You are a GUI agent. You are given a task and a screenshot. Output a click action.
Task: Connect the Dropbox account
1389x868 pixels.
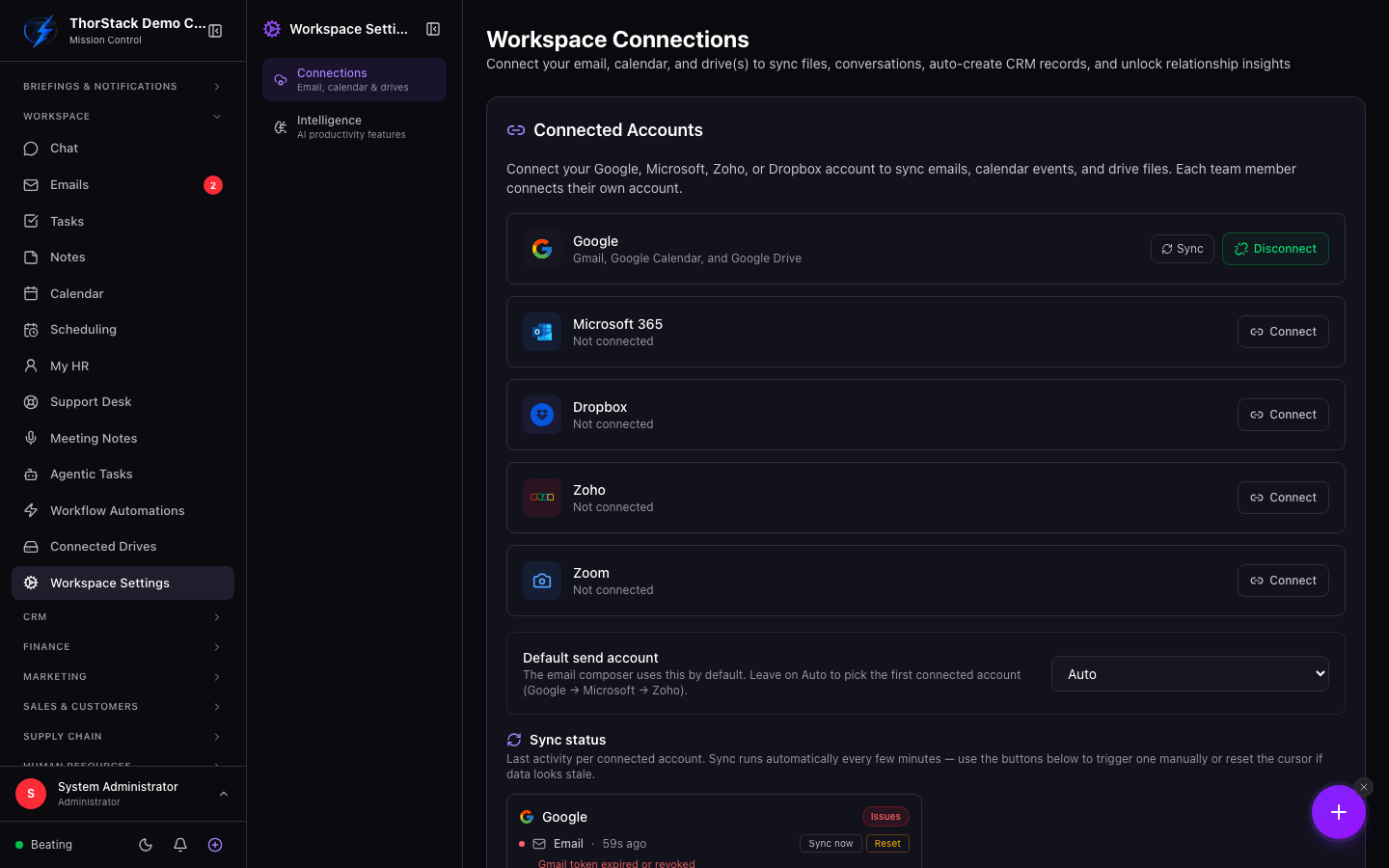click(x=1283, y=415)
